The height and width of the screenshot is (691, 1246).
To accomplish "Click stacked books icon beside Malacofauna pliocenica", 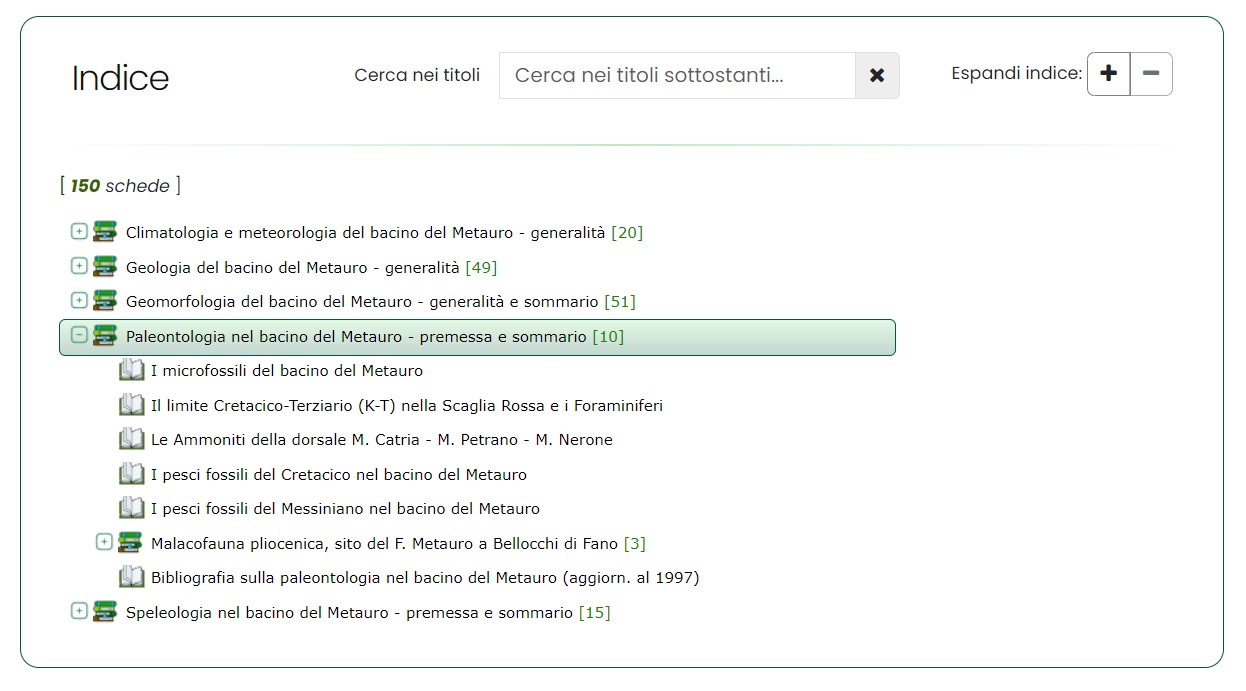I will (x=130, y=543).
